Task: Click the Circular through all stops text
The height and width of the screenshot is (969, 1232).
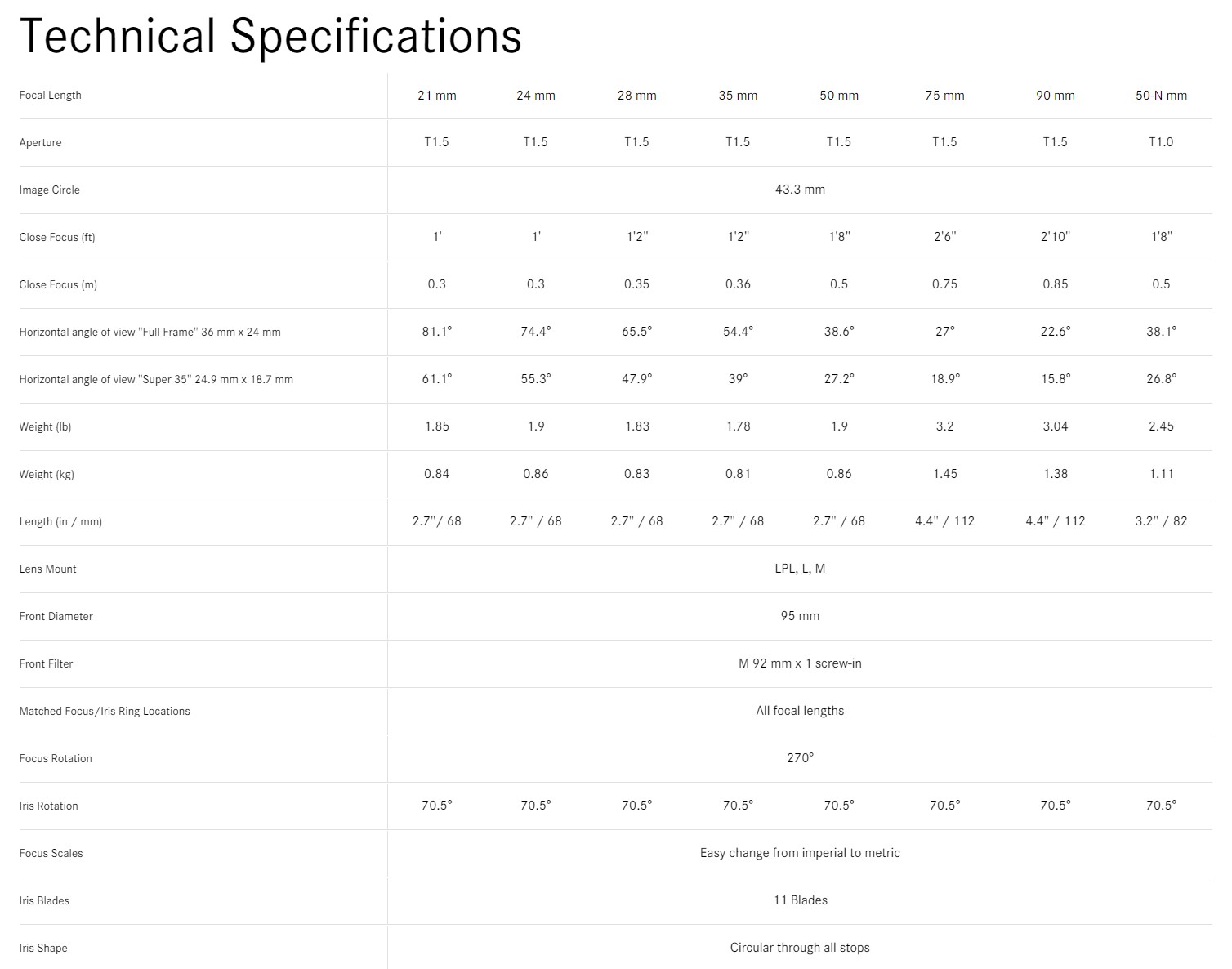Action: tap(800, 948)
